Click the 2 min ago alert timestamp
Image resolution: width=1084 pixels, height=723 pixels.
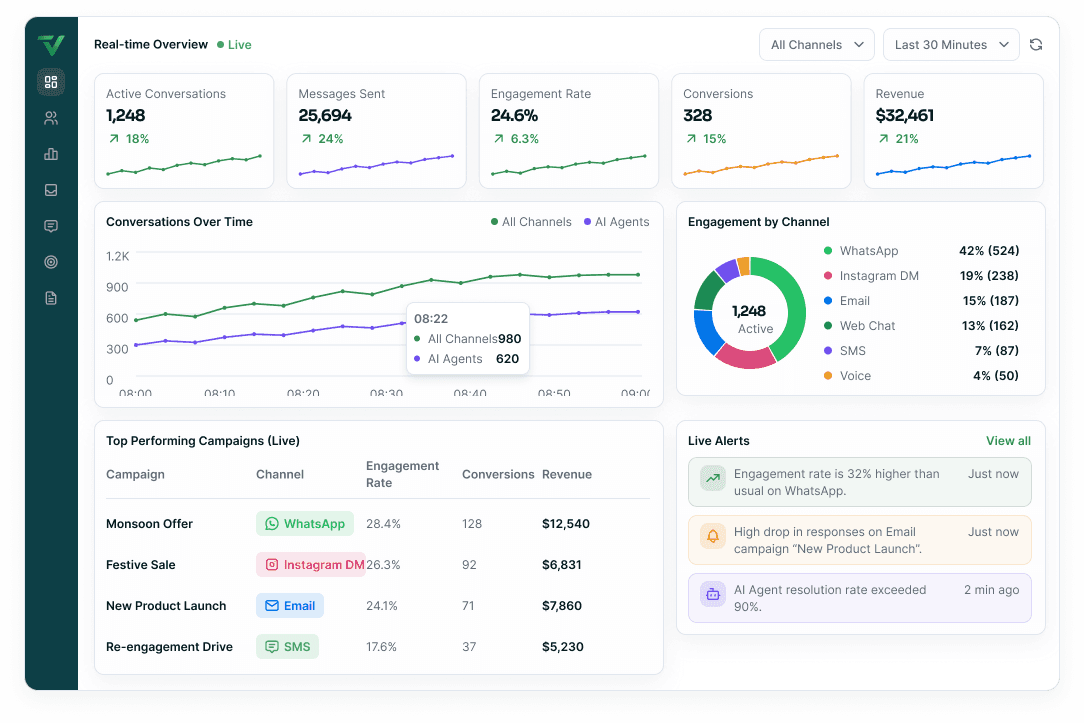point(991,590)
